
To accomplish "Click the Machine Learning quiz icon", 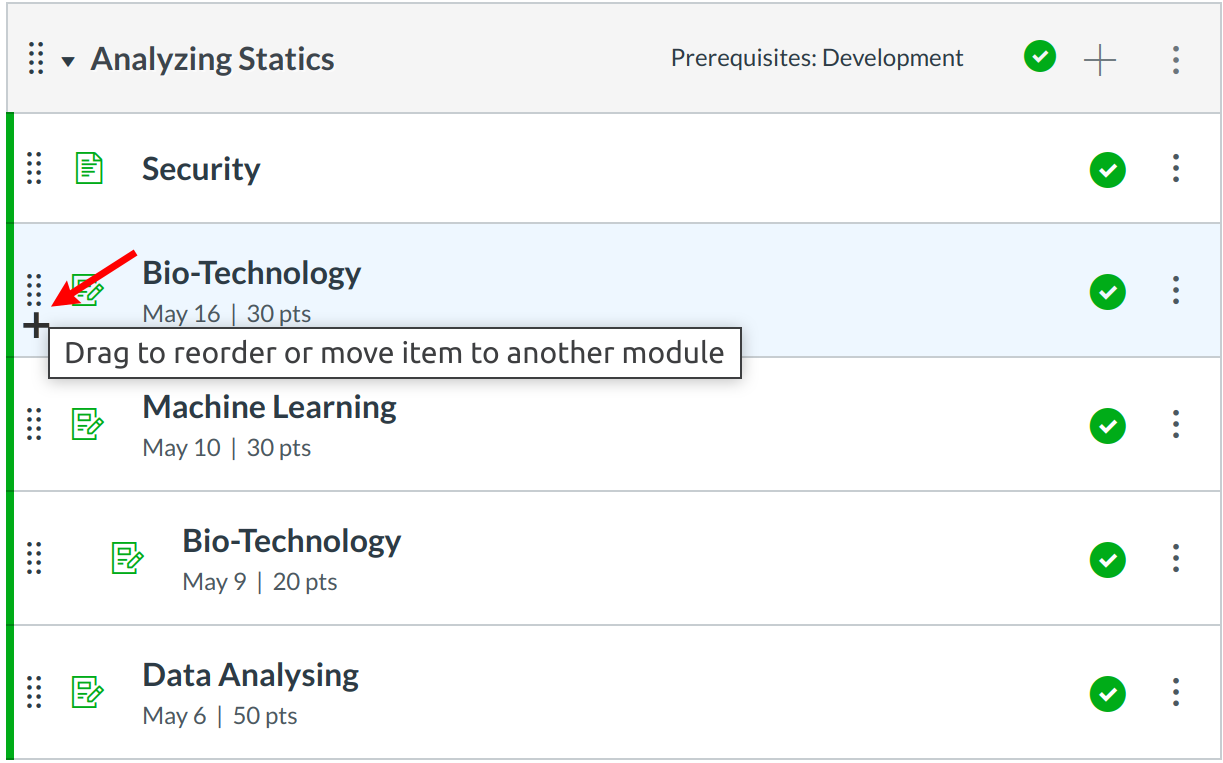I will pyautogui.click(x=88, y=425).
